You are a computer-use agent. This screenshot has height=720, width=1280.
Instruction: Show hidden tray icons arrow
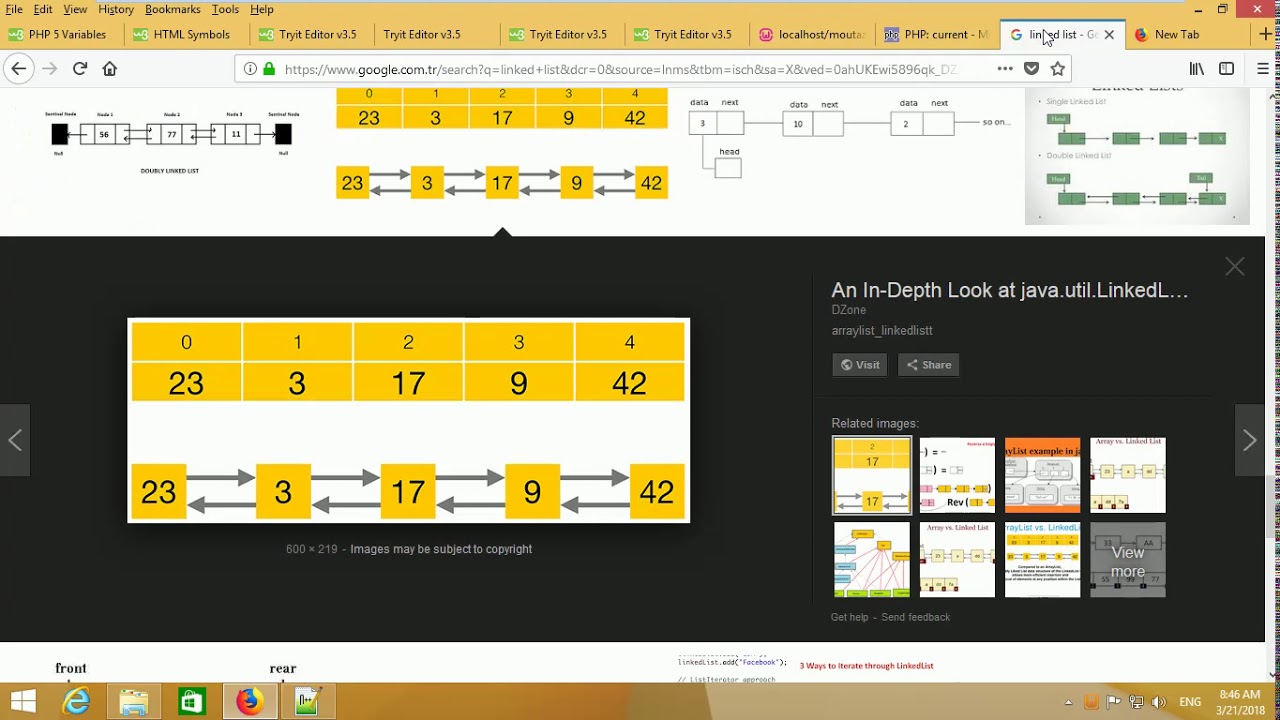[1068, 702]
